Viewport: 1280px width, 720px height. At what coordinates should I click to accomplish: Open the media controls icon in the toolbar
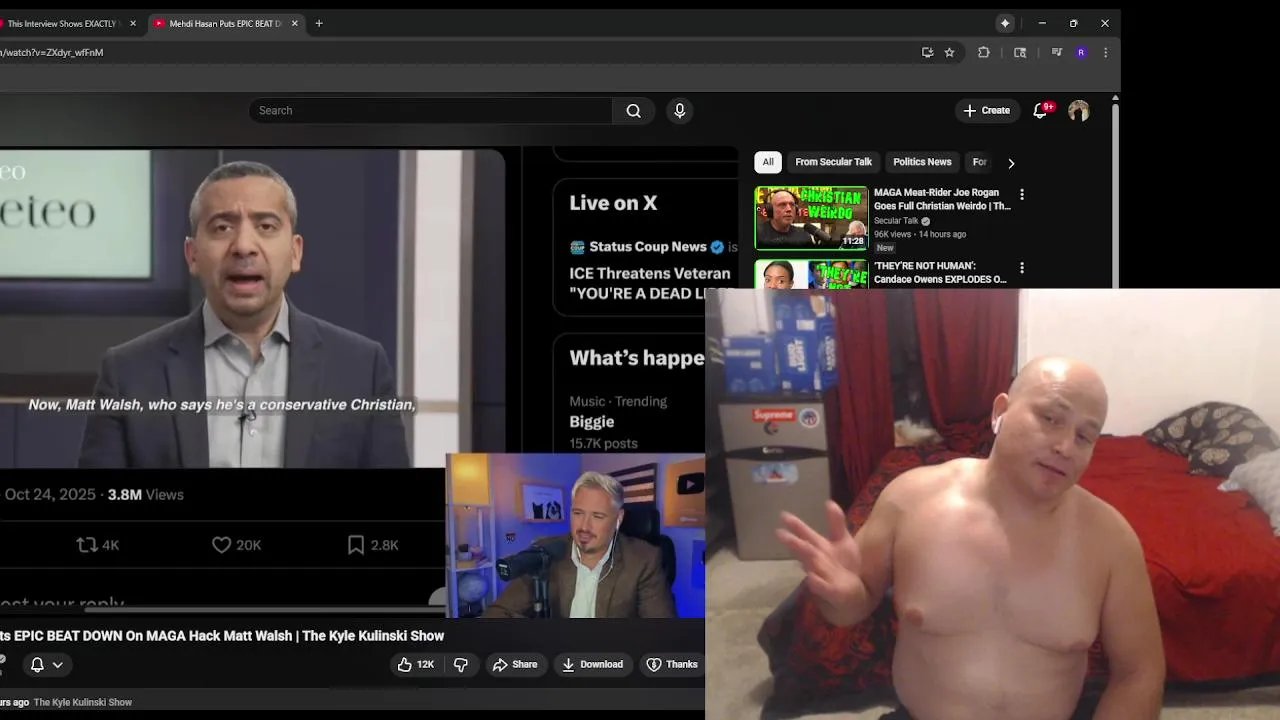tap(1056, 53)
